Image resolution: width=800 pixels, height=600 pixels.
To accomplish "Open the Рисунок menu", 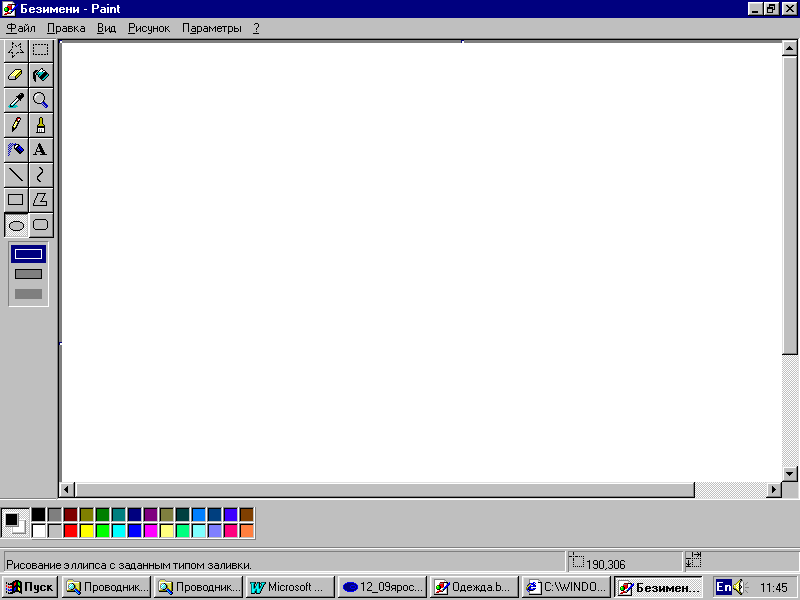I will pyautogui.click(x=149, y=29).
